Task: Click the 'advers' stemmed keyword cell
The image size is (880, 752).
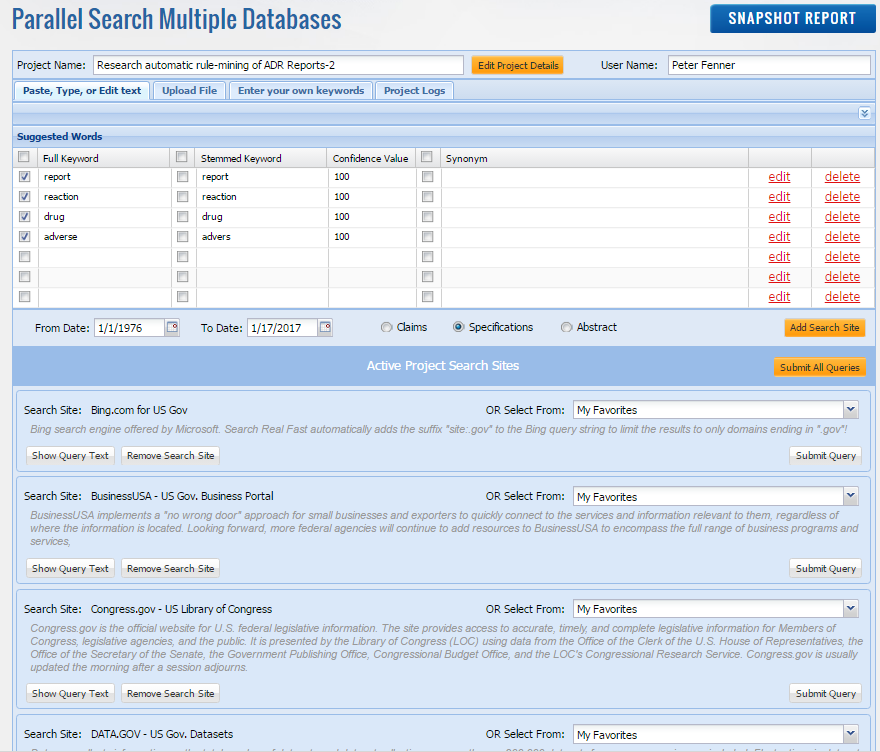Action: point(262,237)
